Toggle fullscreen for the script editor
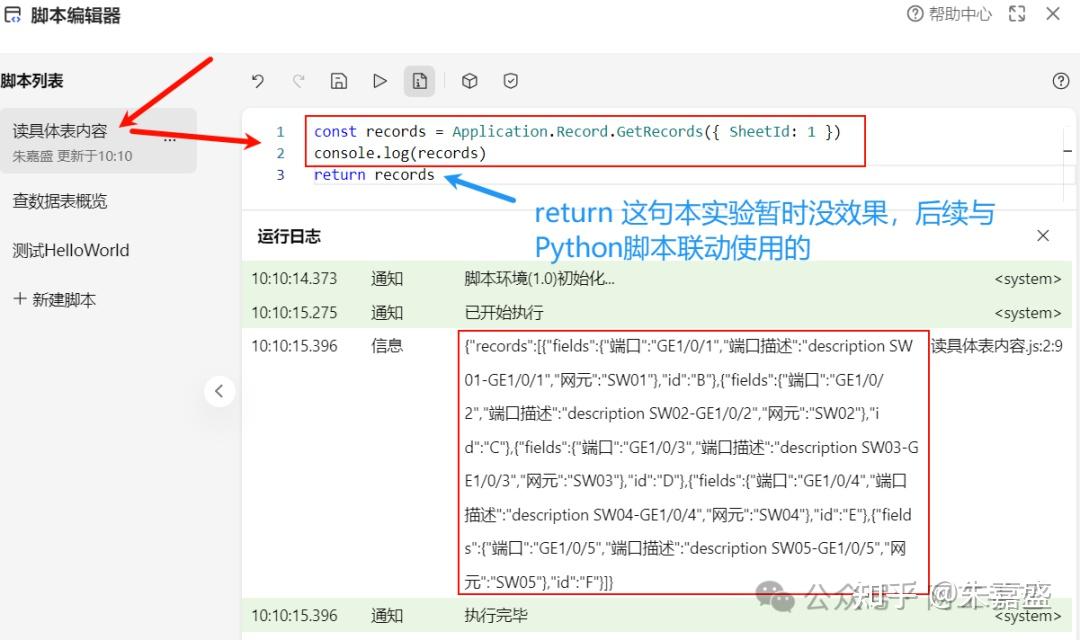This screenshot has width=1080, height=640. click(x=1017, y=14)
